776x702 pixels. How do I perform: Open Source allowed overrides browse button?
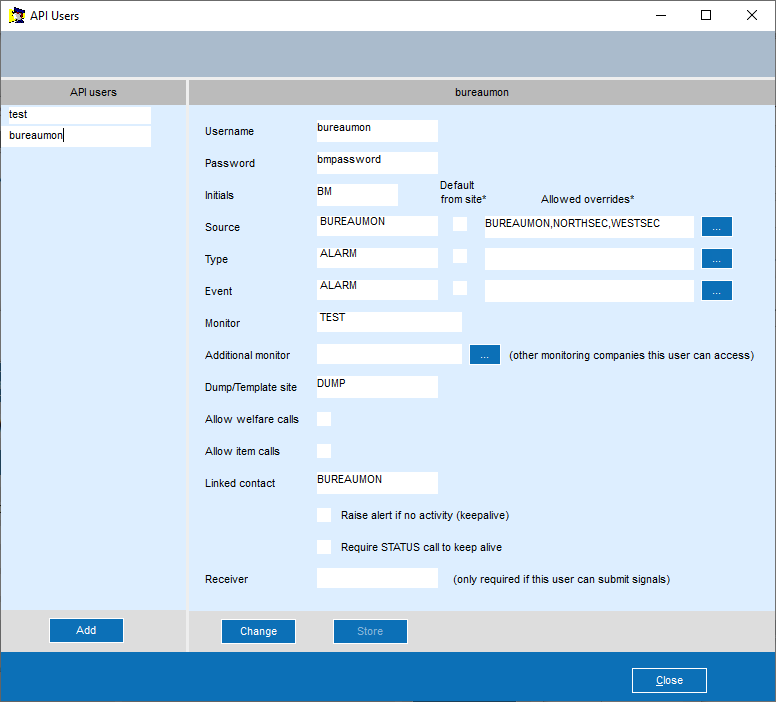point(717,227)
